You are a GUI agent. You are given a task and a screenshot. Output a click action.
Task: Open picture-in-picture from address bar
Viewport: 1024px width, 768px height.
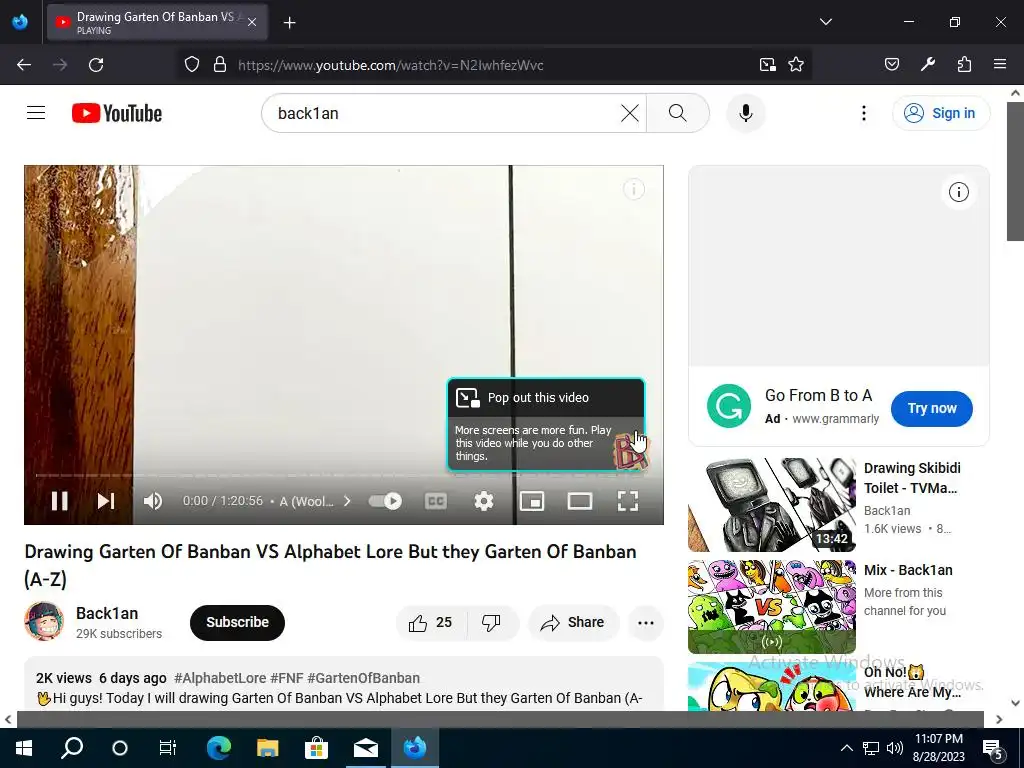tap(768, 65)
